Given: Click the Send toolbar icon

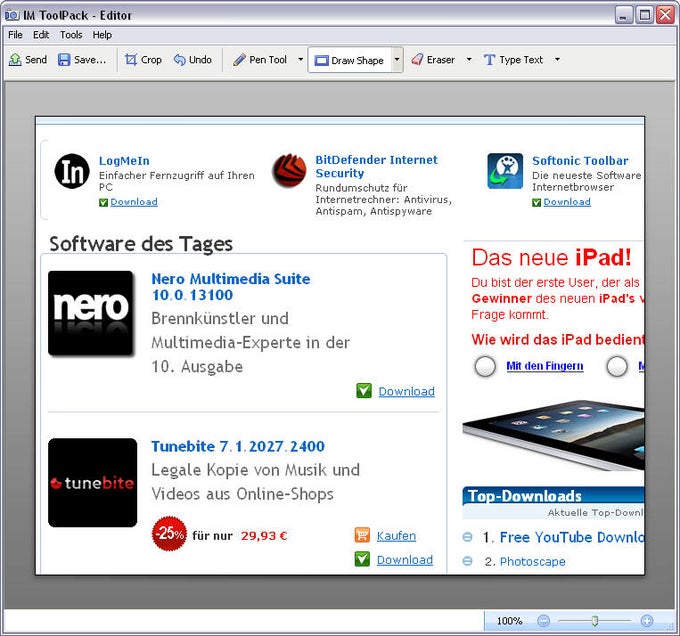Looking at the screenshot, I should [15, 59].
